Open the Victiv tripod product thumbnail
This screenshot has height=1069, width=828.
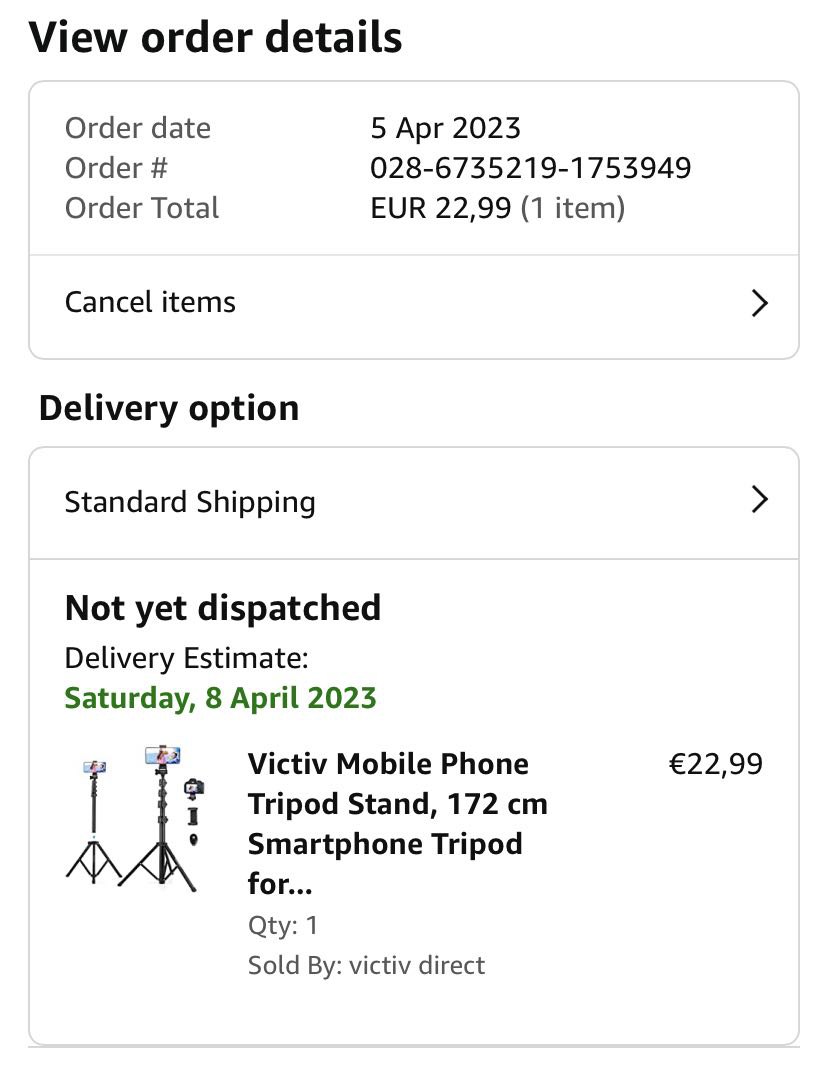click(x=136, y=819)
